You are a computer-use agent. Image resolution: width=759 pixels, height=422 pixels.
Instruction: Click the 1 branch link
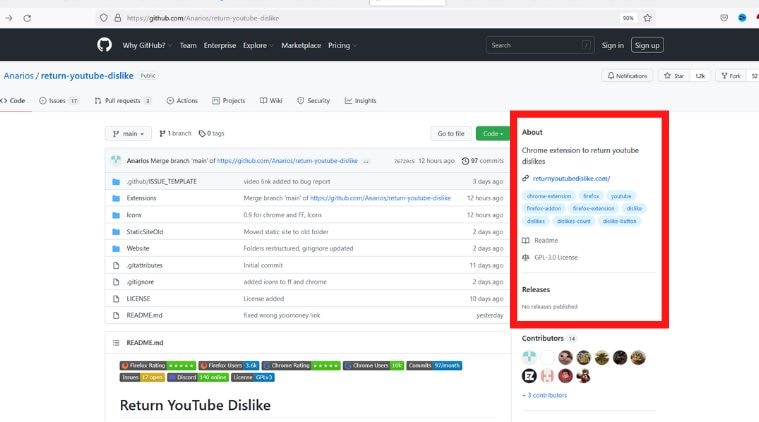(175, 134)
